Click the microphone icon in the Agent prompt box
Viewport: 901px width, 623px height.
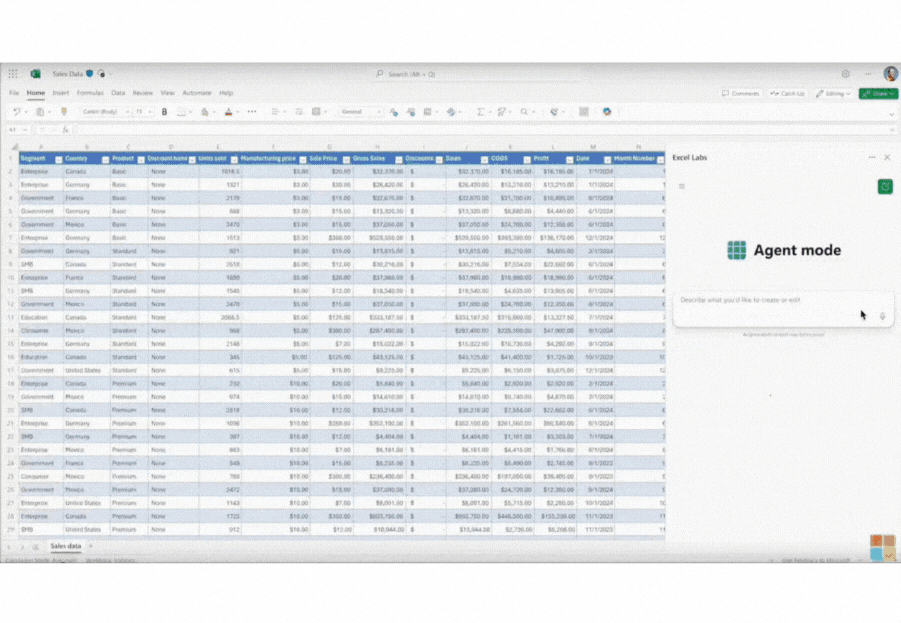click(882, 316)
